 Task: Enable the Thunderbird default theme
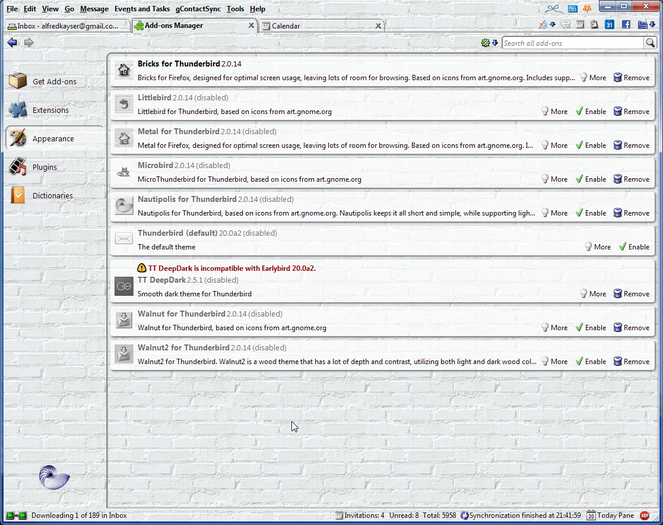pos(634,246)
